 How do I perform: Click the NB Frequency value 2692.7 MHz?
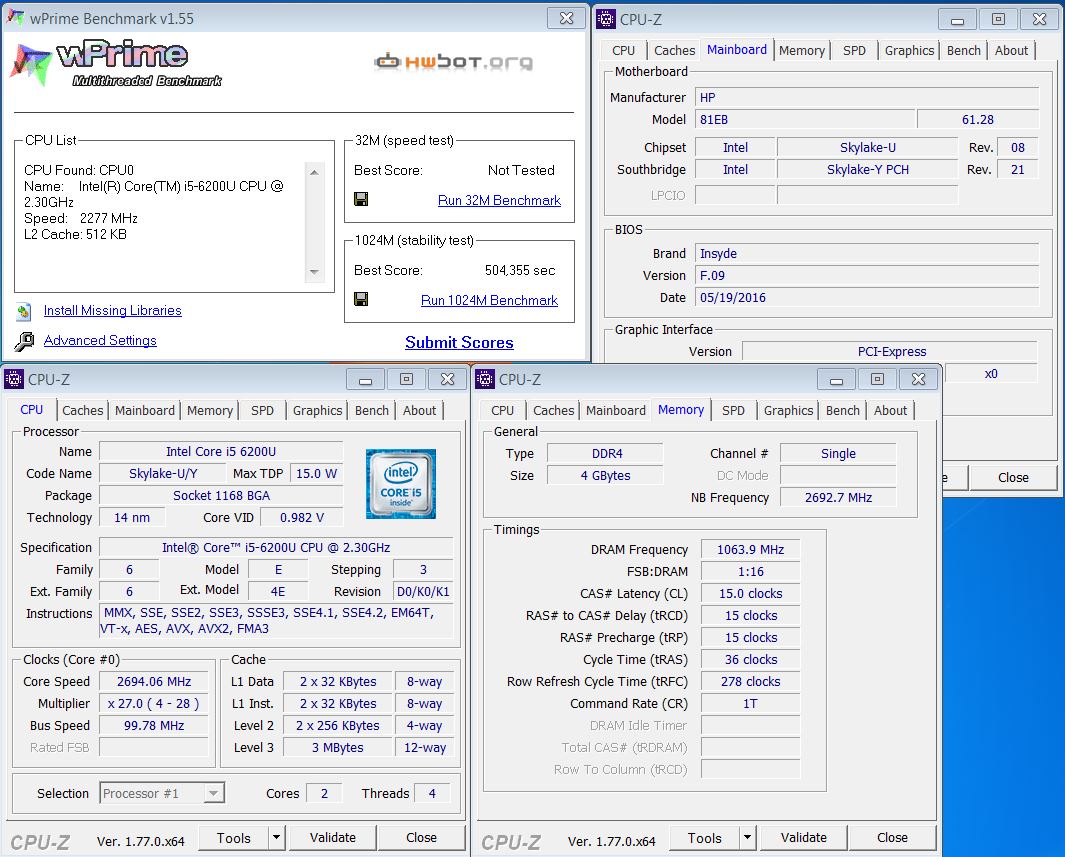[x=838, y=497]
